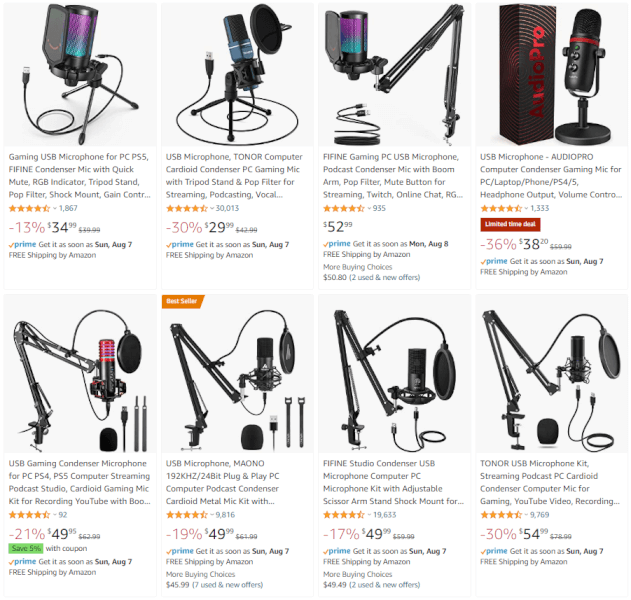This screenshot has height=600, width=631.
Task: Click the Best Seller badge
Action: (x=183, y=301)
